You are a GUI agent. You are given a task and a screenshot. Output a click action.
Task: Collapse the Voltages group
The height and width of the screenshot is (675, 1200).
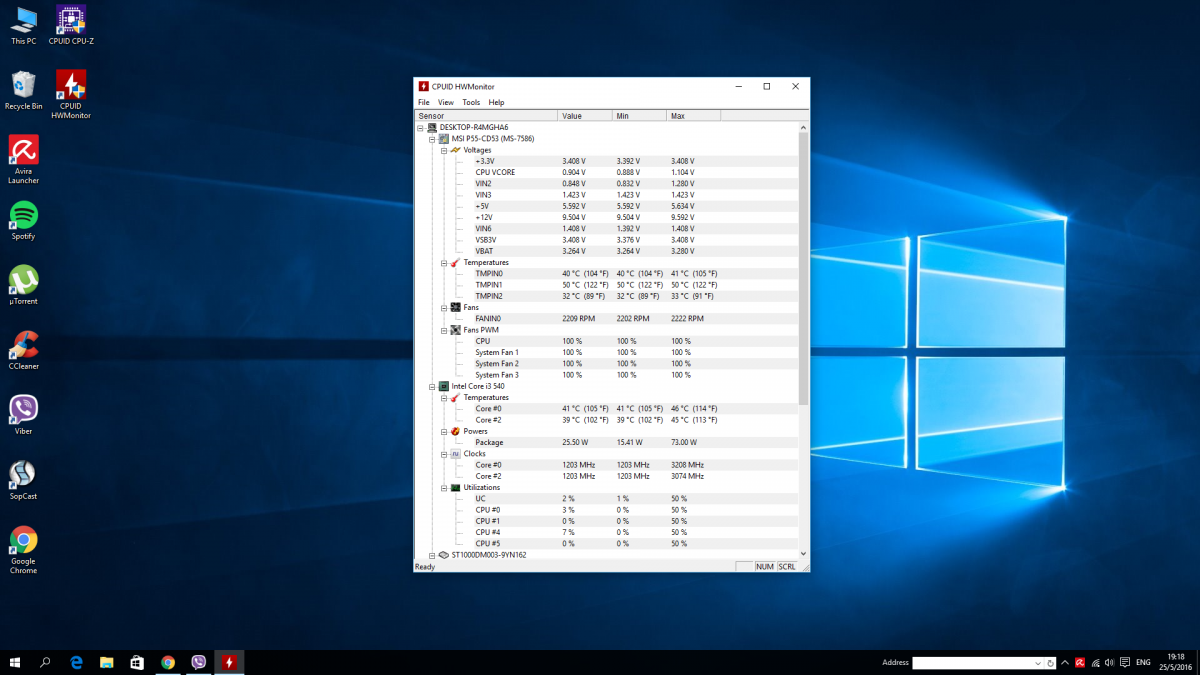coord(444,150)
